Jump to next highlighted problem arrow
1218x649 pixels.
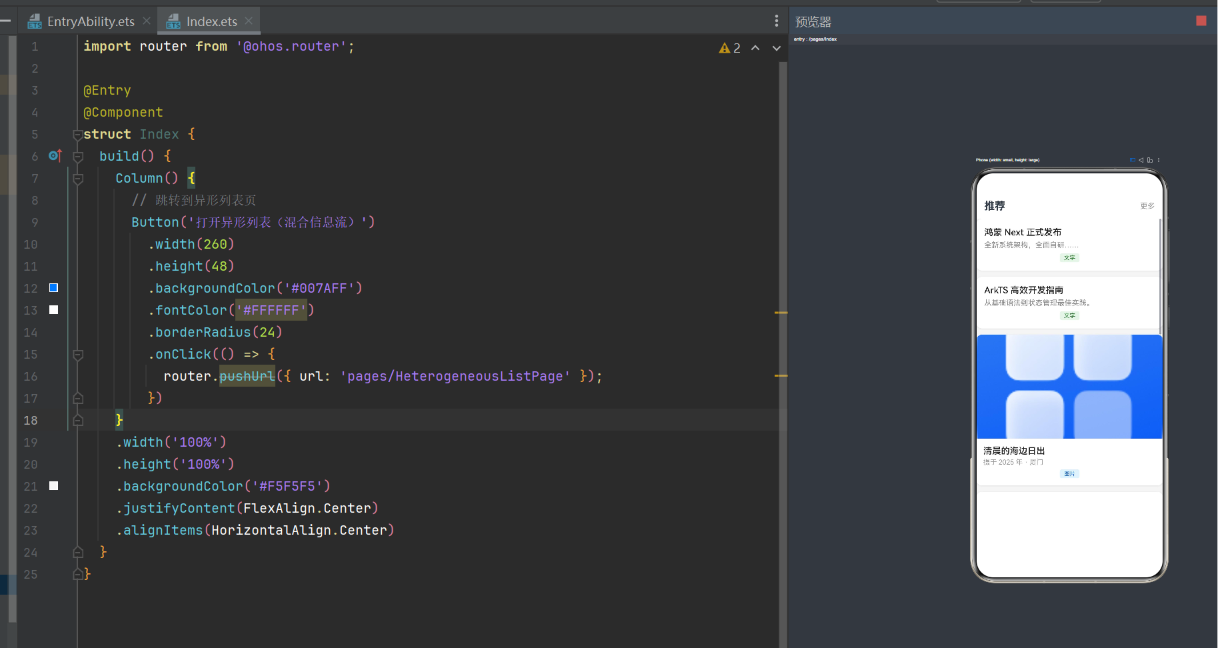click(776, 47)
